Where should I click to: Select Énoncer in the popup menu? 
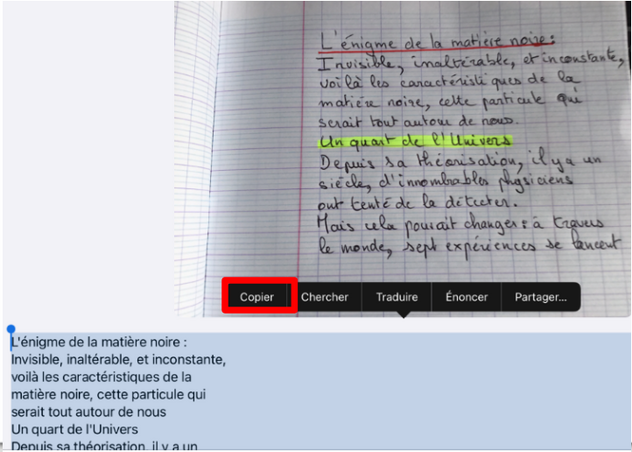466,297
